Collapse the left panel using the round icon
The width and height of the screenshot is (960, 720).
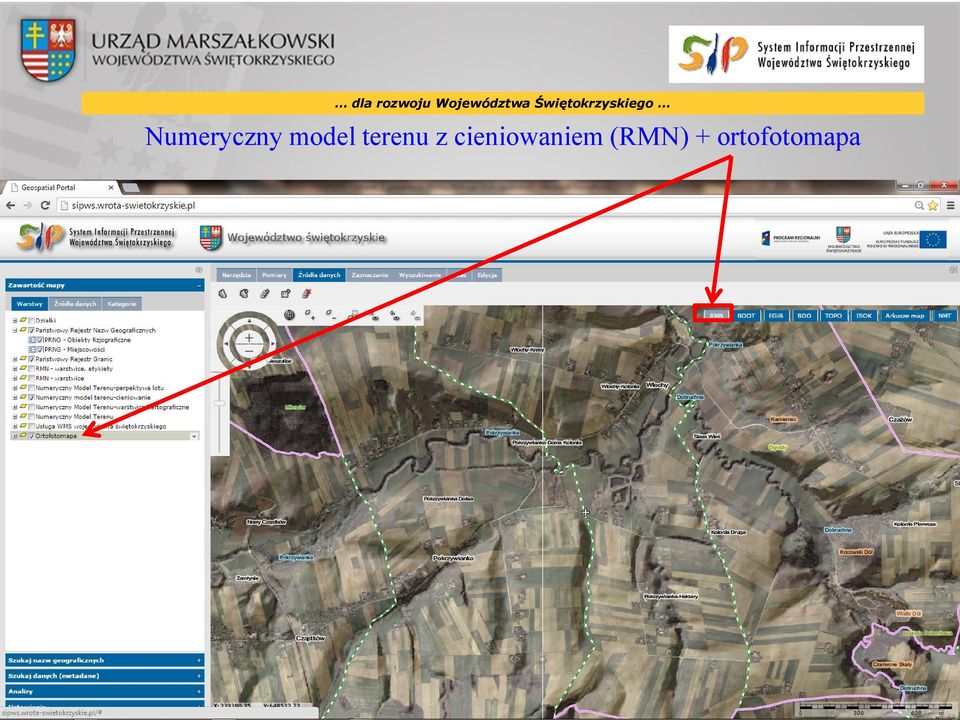click(x=198, y=270)
